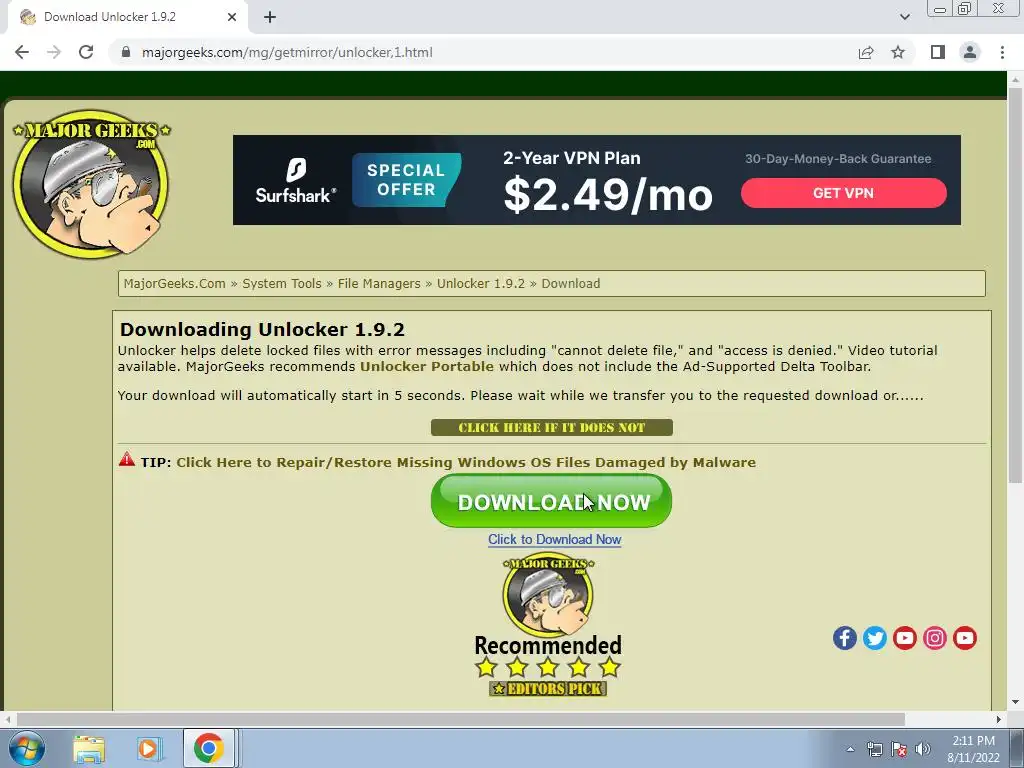
Task: Click the Major Geeks logo at top left
Action: [91, 184]
